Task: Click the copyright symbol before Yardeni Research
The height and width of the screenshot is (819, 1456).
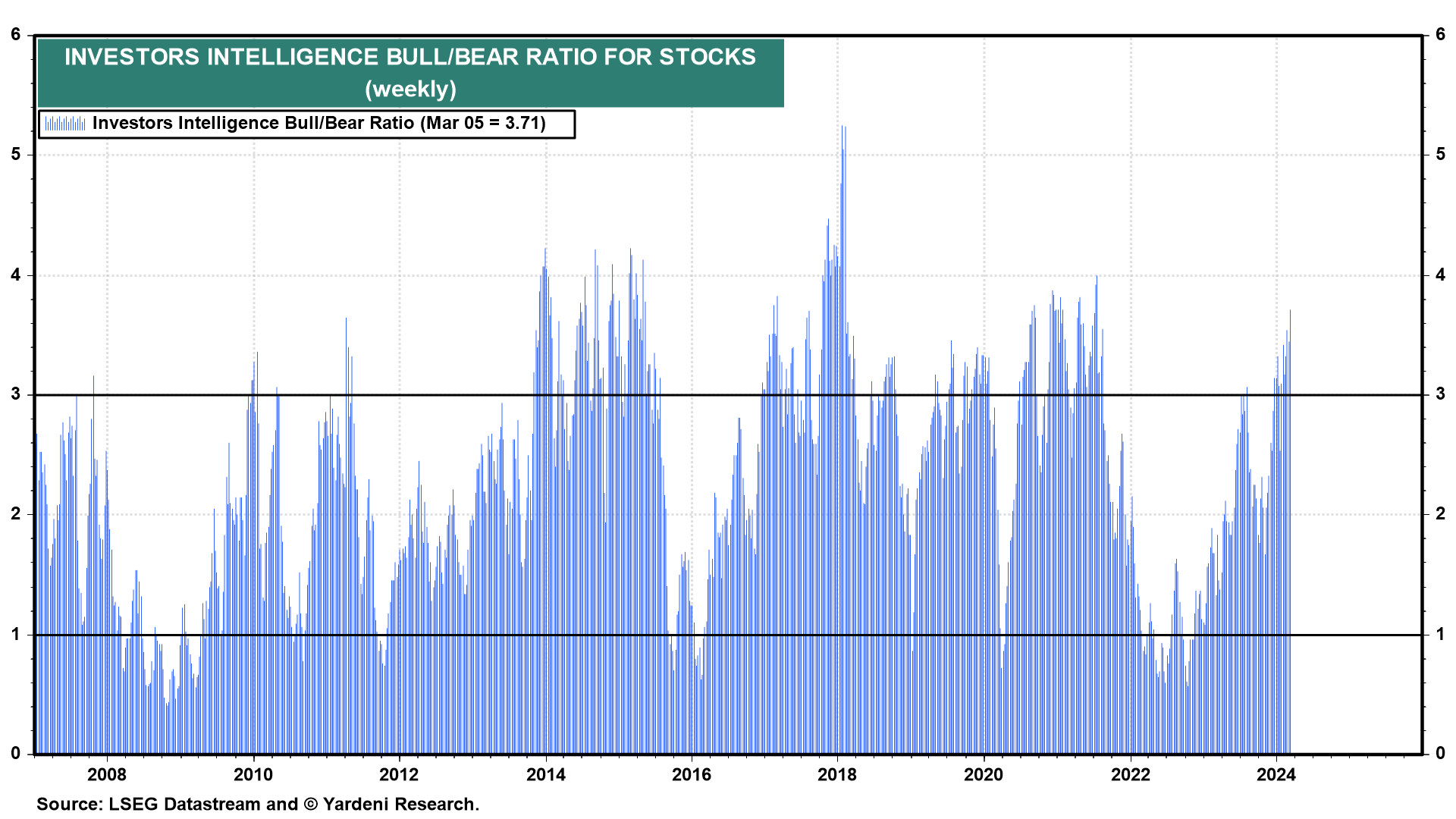Action: point(311,804)
